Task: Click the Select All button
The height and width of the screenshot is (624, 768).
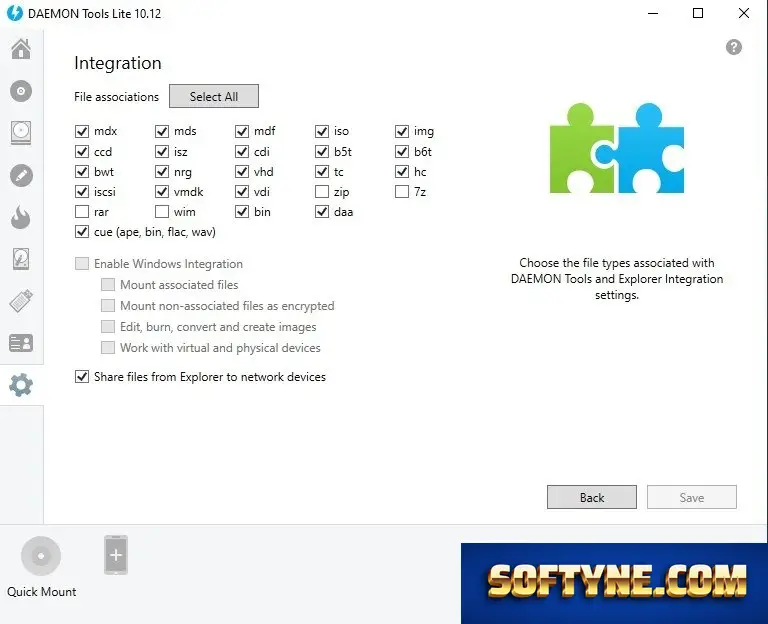Action: pos(214,96)
